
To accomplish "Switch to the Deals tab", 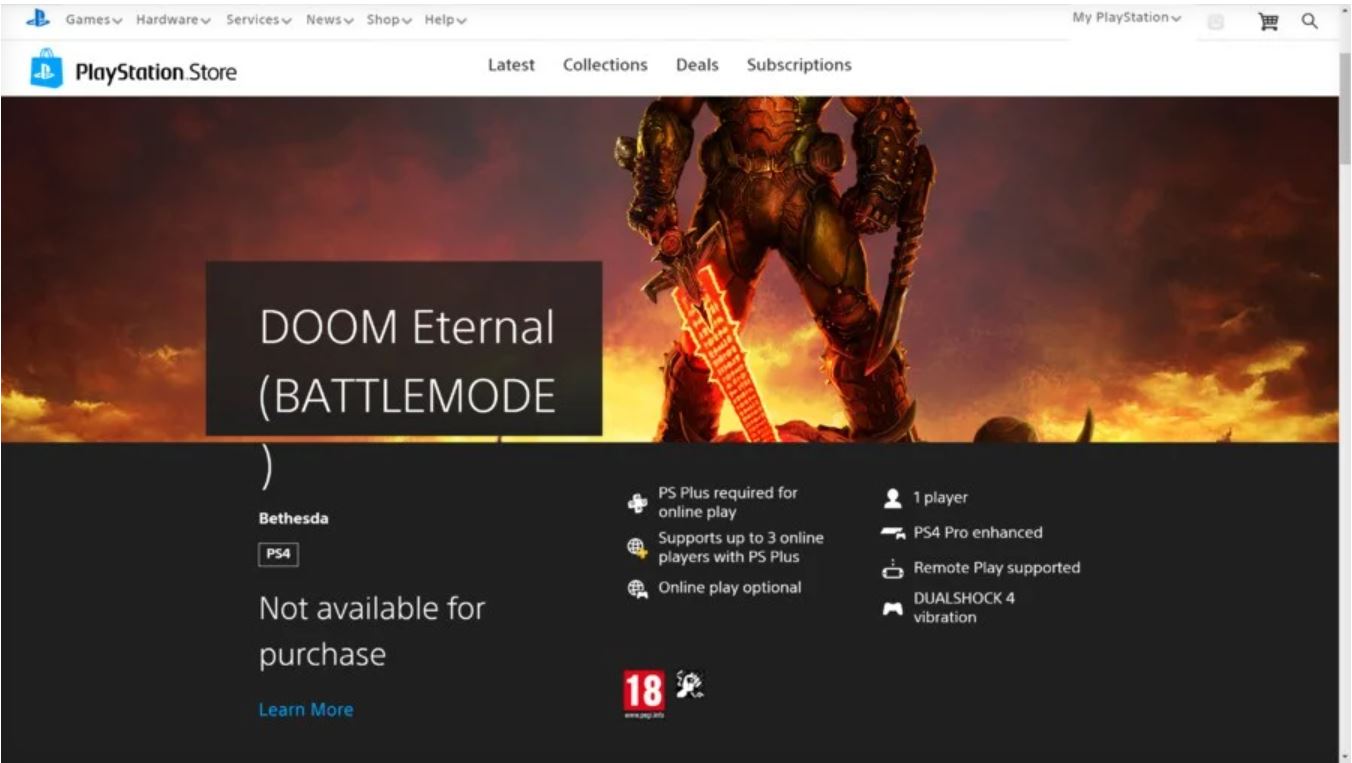I will coord(697,65).
